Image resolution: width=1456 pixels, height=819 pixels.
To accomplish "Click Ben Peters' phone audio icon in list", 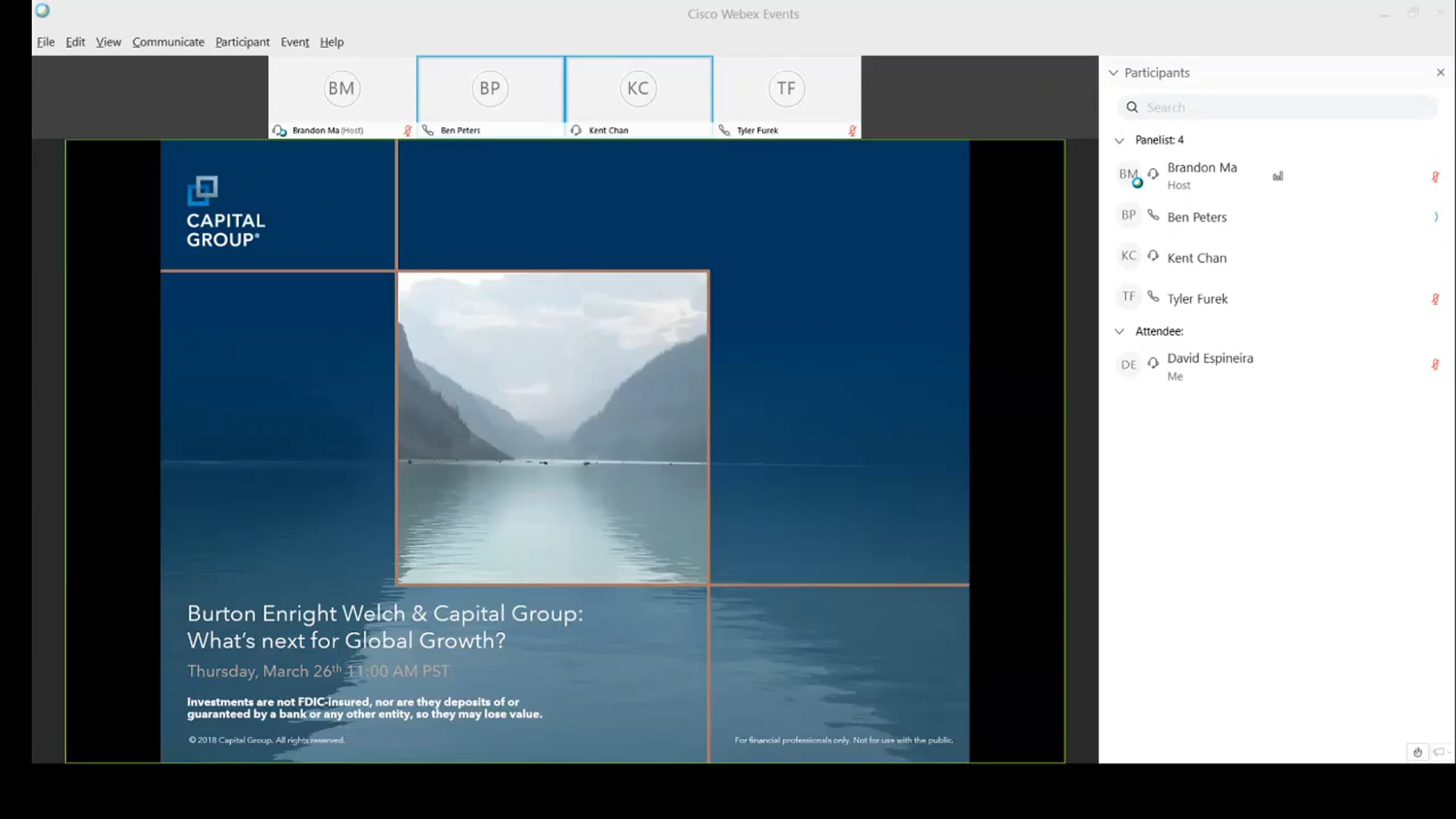I will pos(1153,215).
